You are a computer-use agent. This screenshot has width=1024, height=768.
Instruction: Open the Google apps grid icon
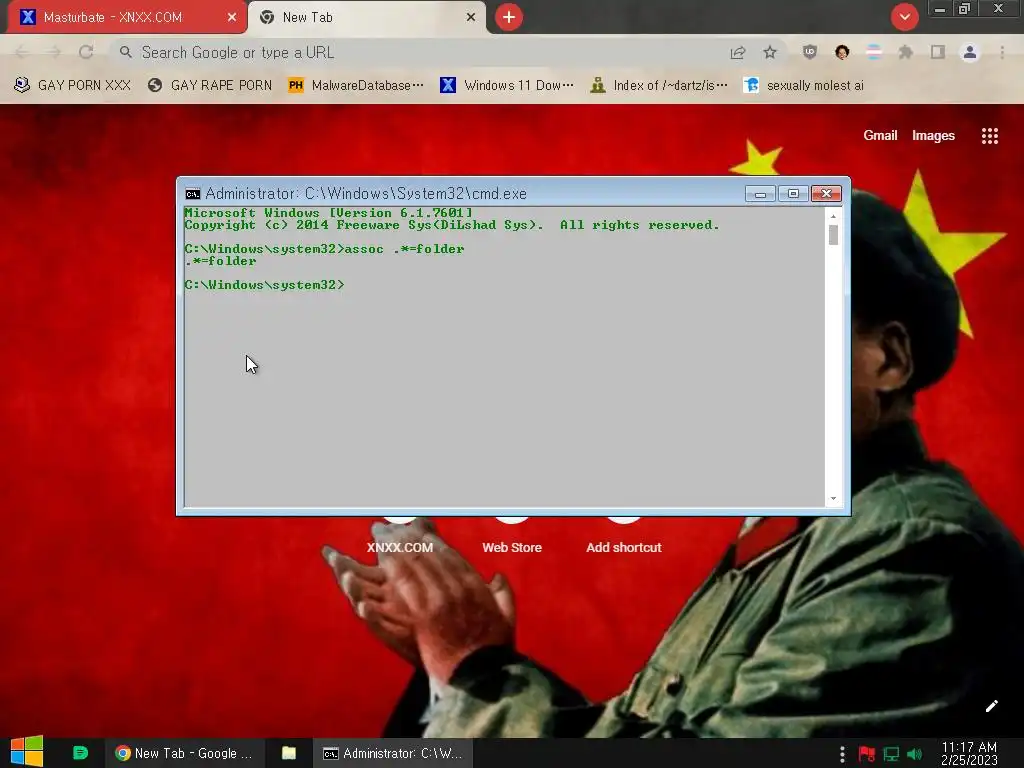989,136
